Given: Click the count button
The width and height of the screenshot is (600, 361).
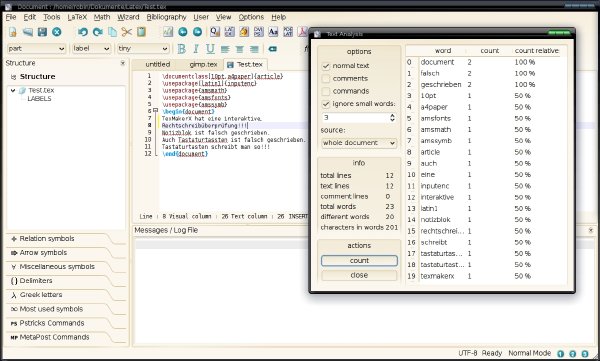Looking at the screenshot, I should click(359, 261).
